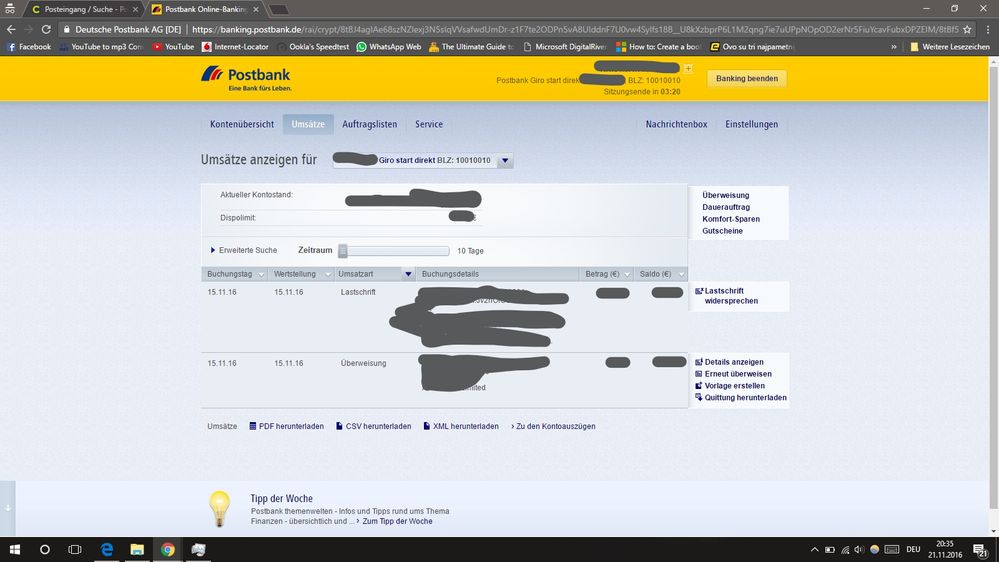Open Task View in taskbar

(75, 549)
